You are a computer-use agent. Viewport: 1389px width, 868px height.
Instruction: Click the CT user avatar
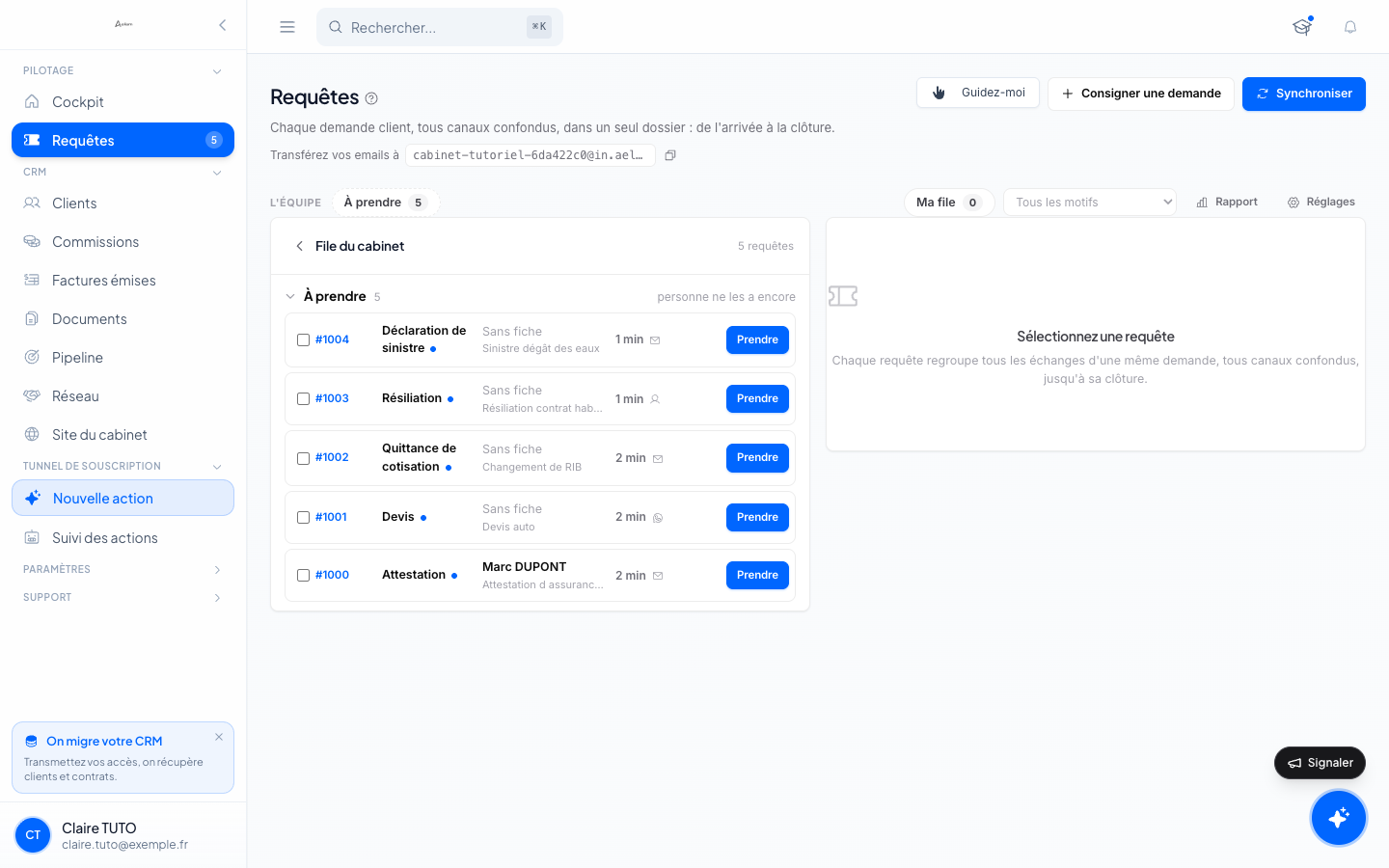tap(33, 835)
